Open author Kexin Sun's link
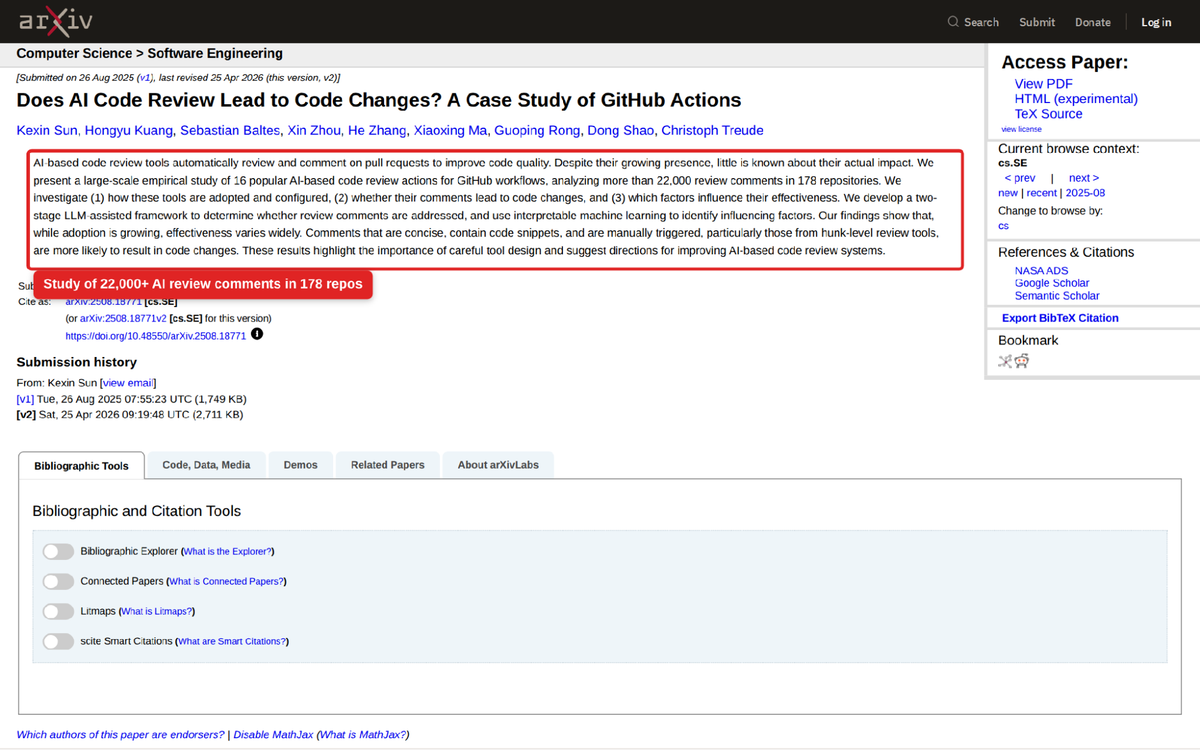The image size is (1200, 750). [47, 130]
